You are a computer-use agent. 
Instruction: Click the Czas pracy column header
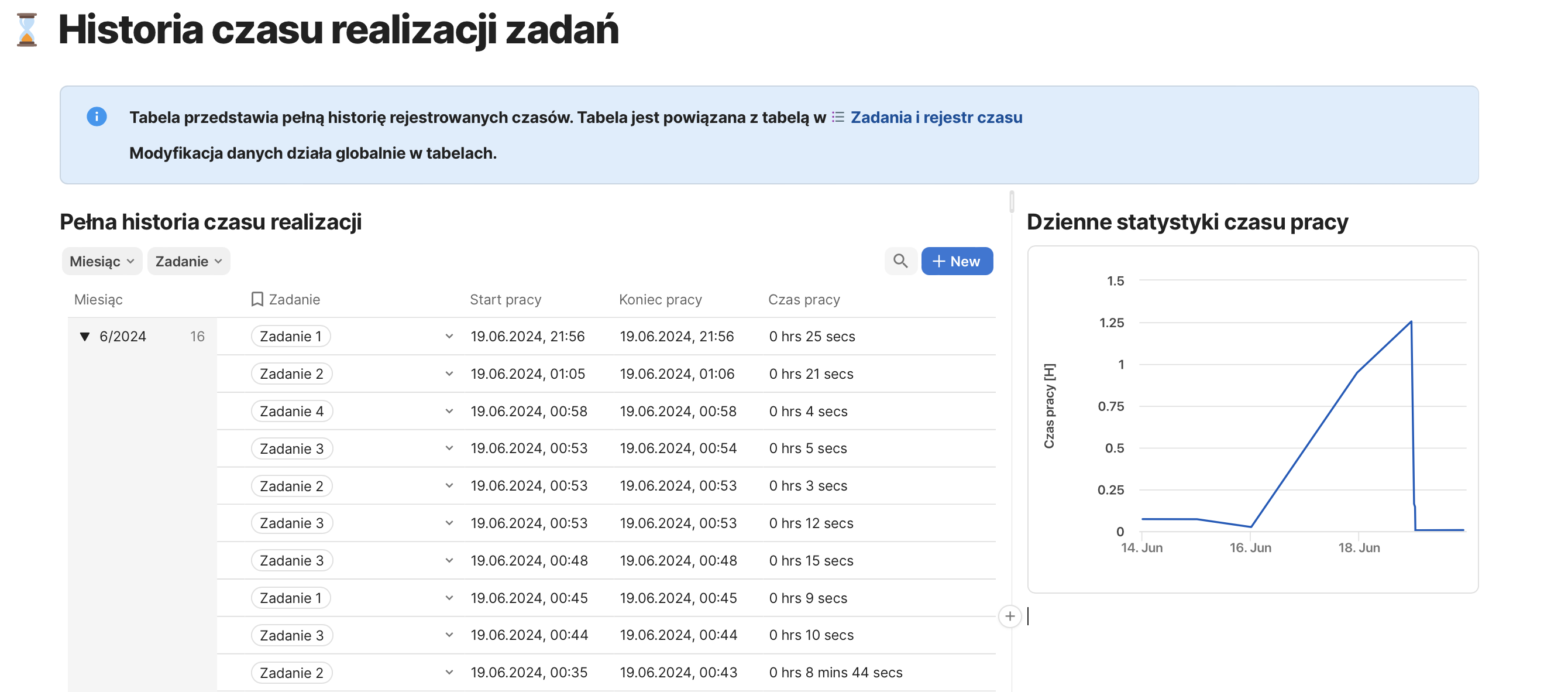803,299
